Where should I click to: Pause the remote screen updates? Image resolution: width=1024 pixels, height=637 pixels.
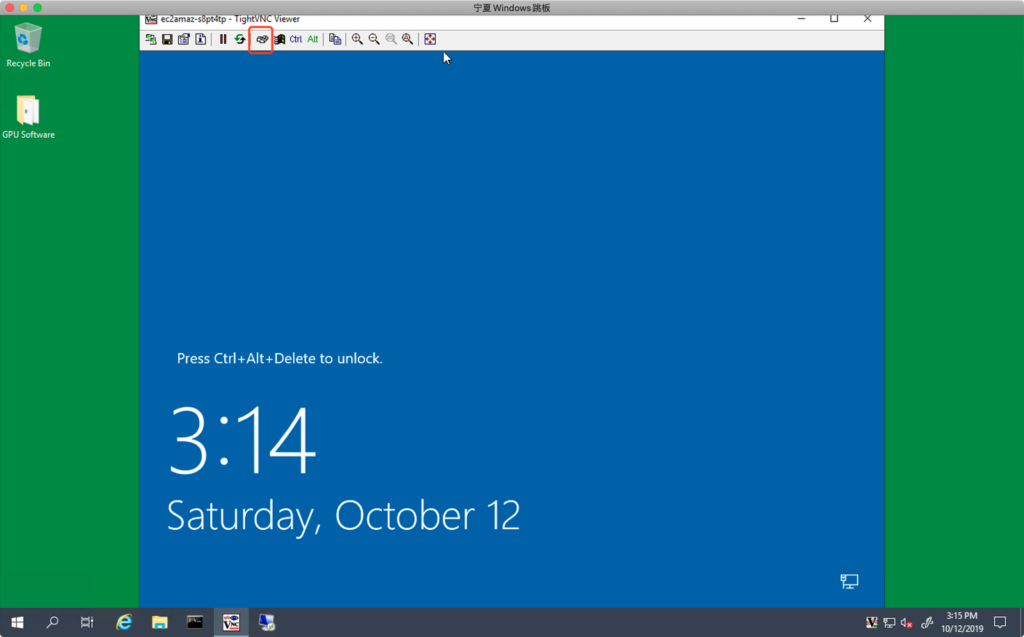[223, 39]
